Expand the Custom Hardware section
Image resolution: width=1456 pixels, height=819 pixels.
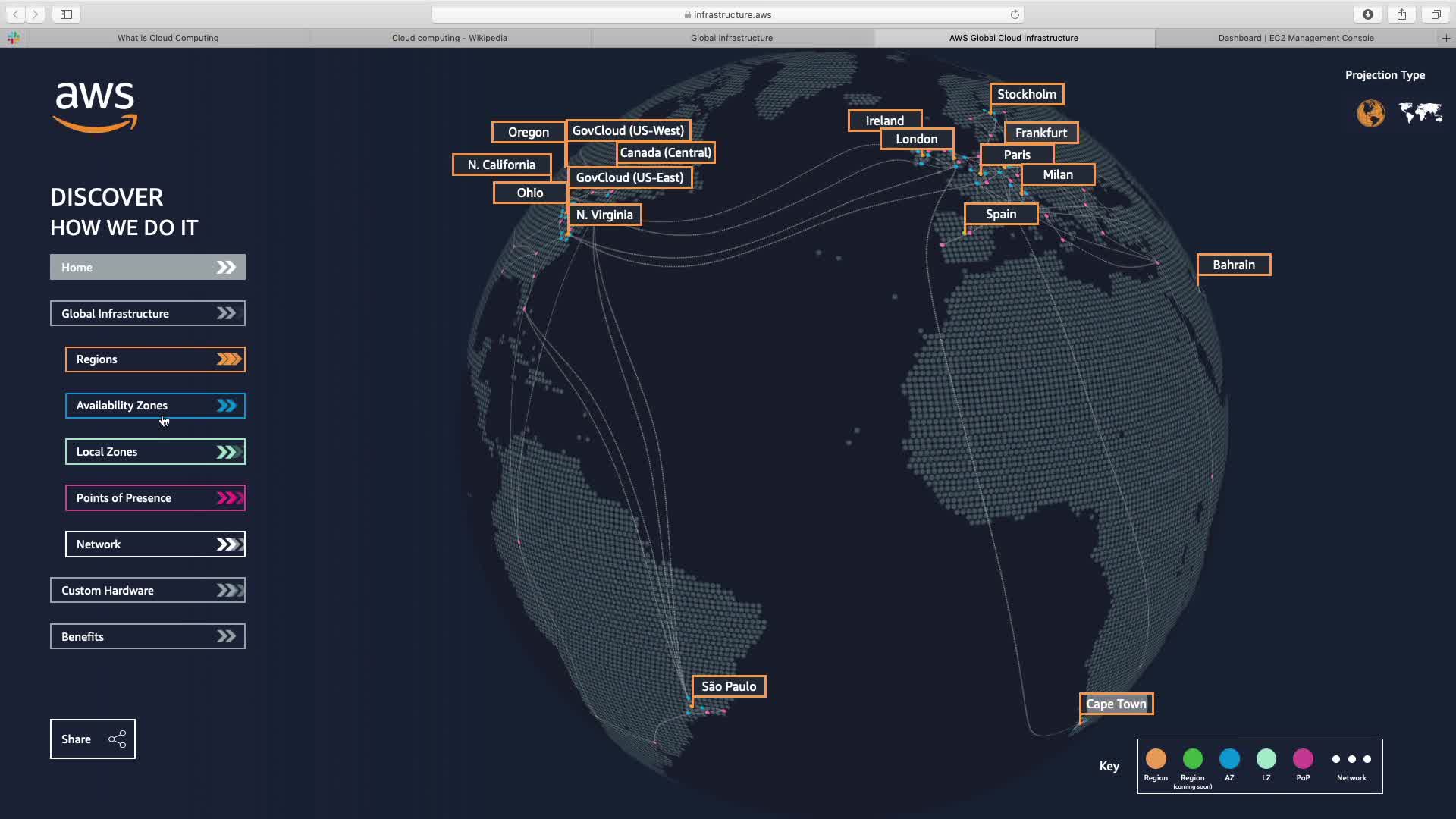pyautogui.click(x=148, y=591)
